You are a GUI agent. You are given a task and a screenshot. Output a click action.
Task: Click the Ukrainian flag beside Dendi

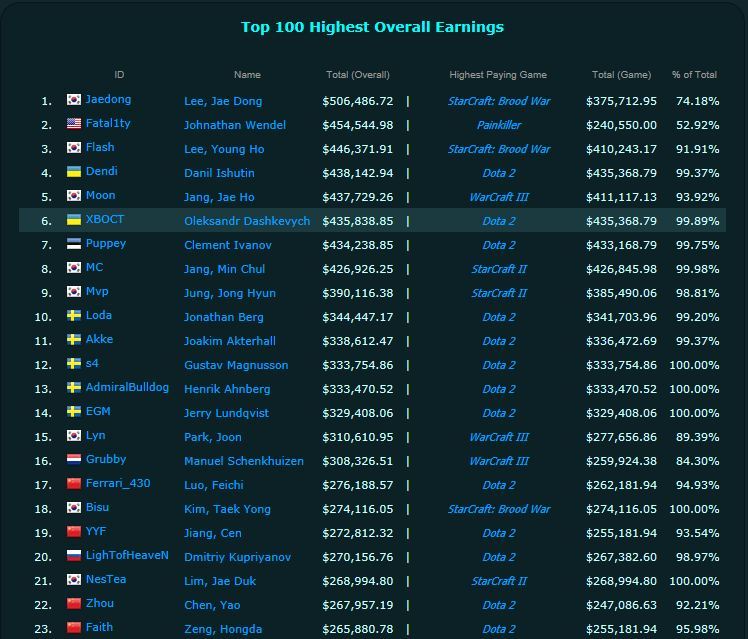point(74,172)
